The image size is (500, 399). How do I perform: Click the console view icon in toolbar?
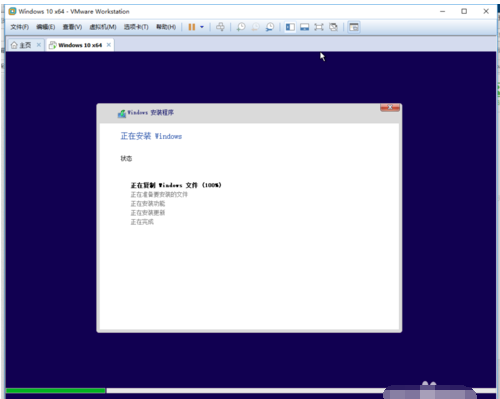point(354,27)
